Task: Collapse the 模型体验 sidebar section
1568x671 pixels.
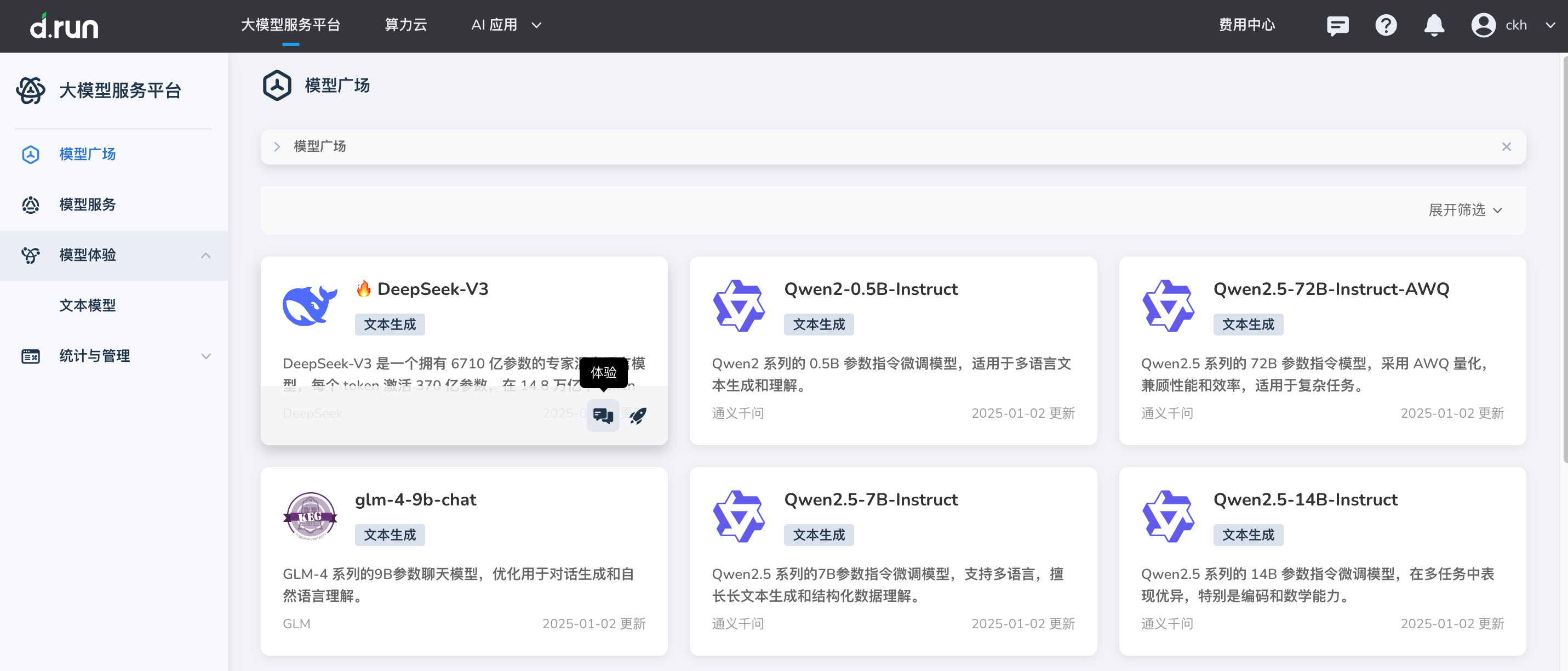Action: point(206,255)
